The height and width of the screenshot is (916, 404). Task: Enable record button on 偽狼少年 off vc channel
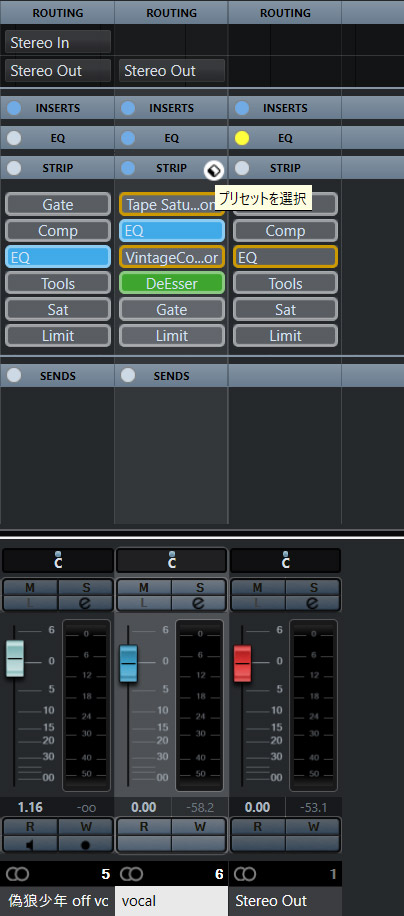point(85,844)
